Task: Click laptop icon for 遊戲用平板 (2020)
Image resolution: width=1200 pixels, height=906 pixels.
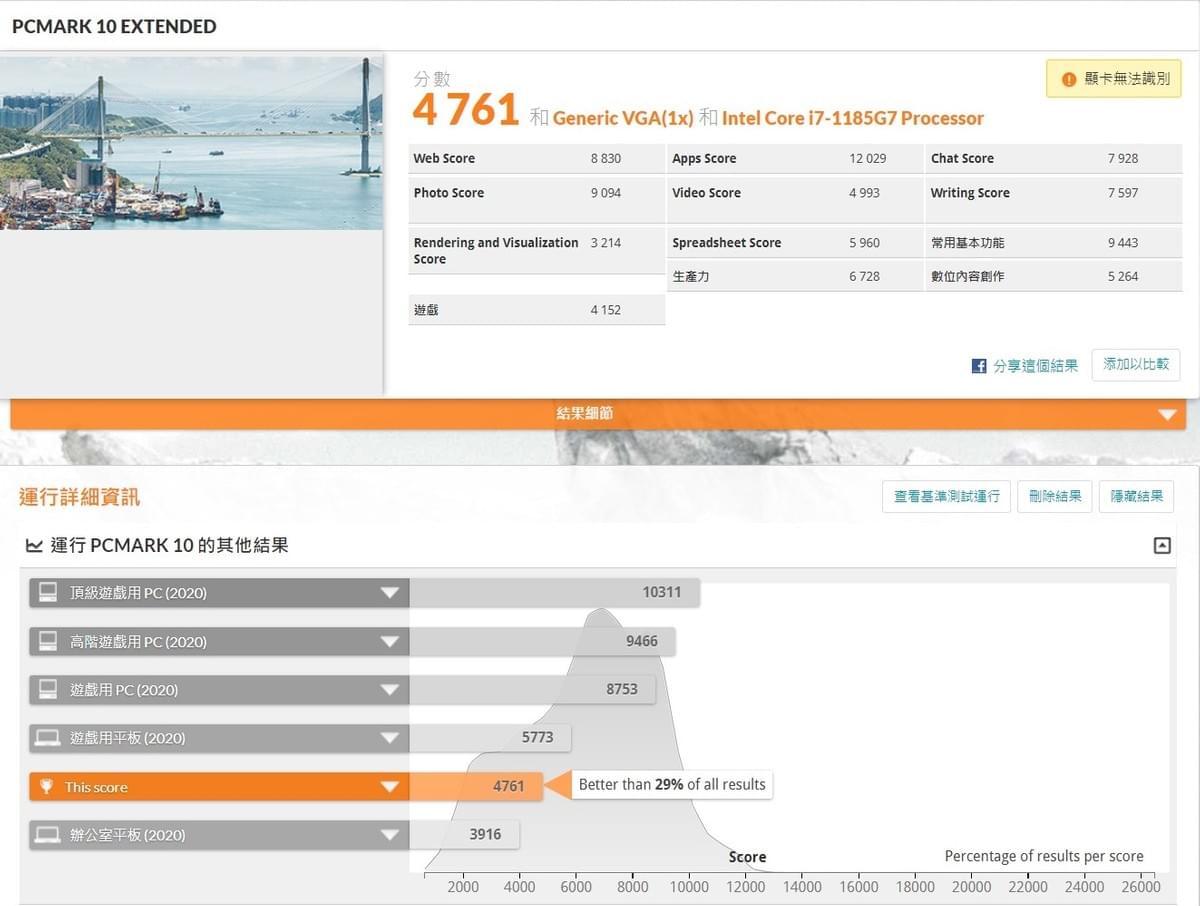Action: 47,738
